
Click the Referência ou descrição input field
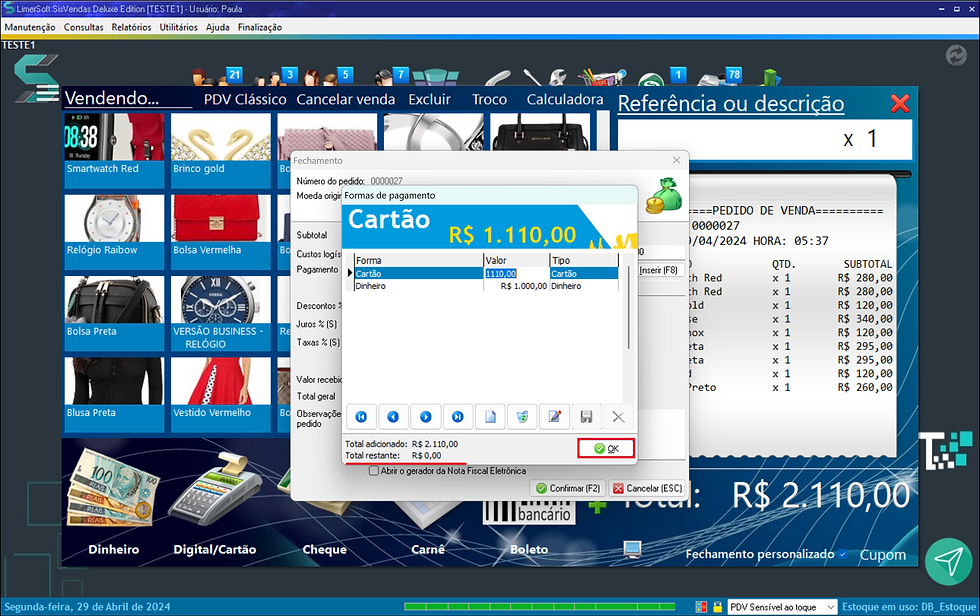pyautogui.click(x=765, y=140)
